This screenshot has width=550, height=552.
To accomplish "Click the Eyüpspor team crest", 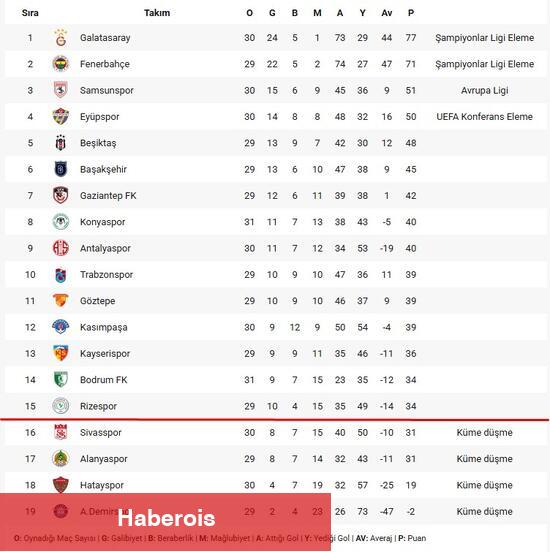I will coord(61,117).
